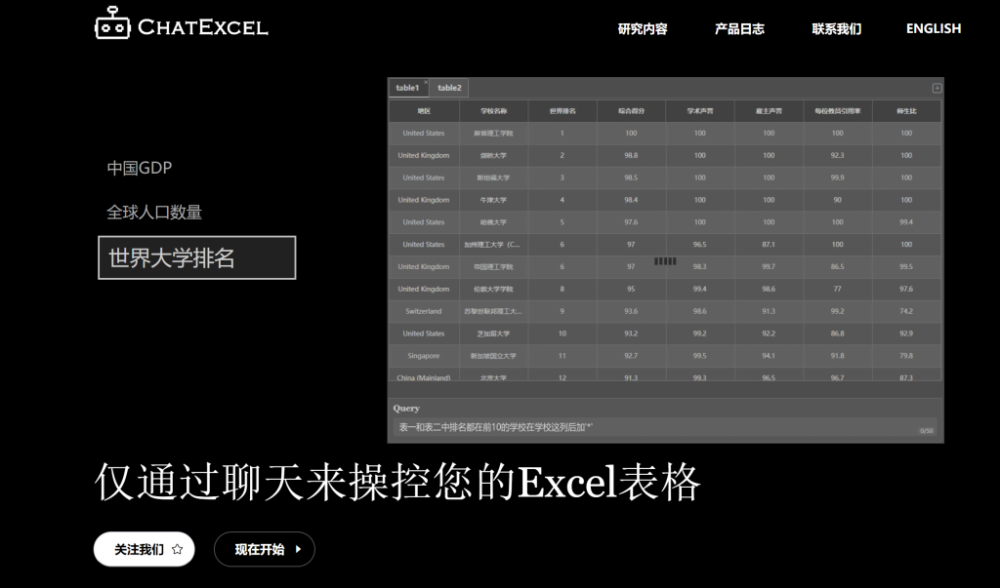Click the Switzerland cell

pos(423,311)
